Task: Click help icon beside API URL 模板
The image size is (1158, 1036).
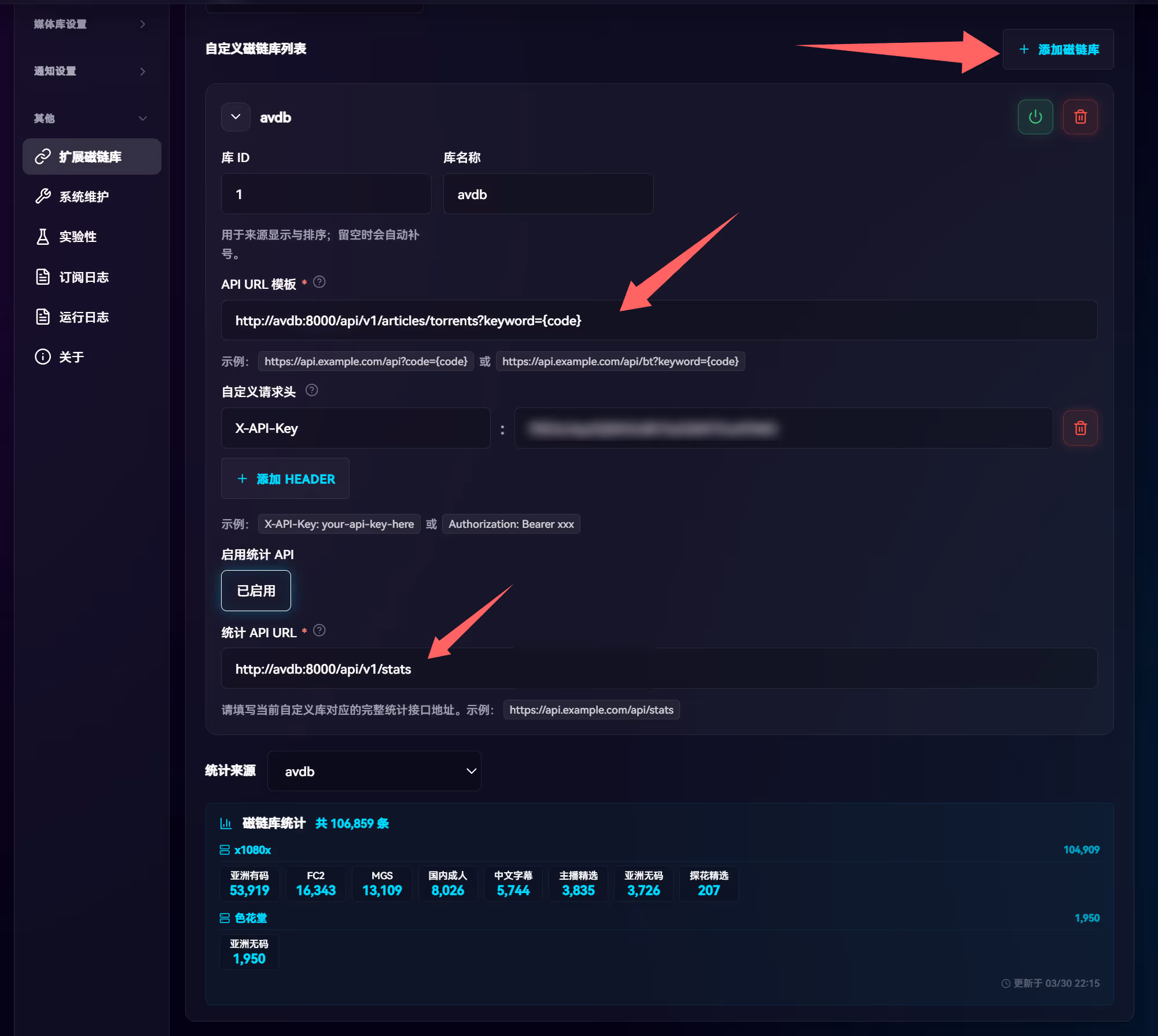Action: (x=319, y=282)
